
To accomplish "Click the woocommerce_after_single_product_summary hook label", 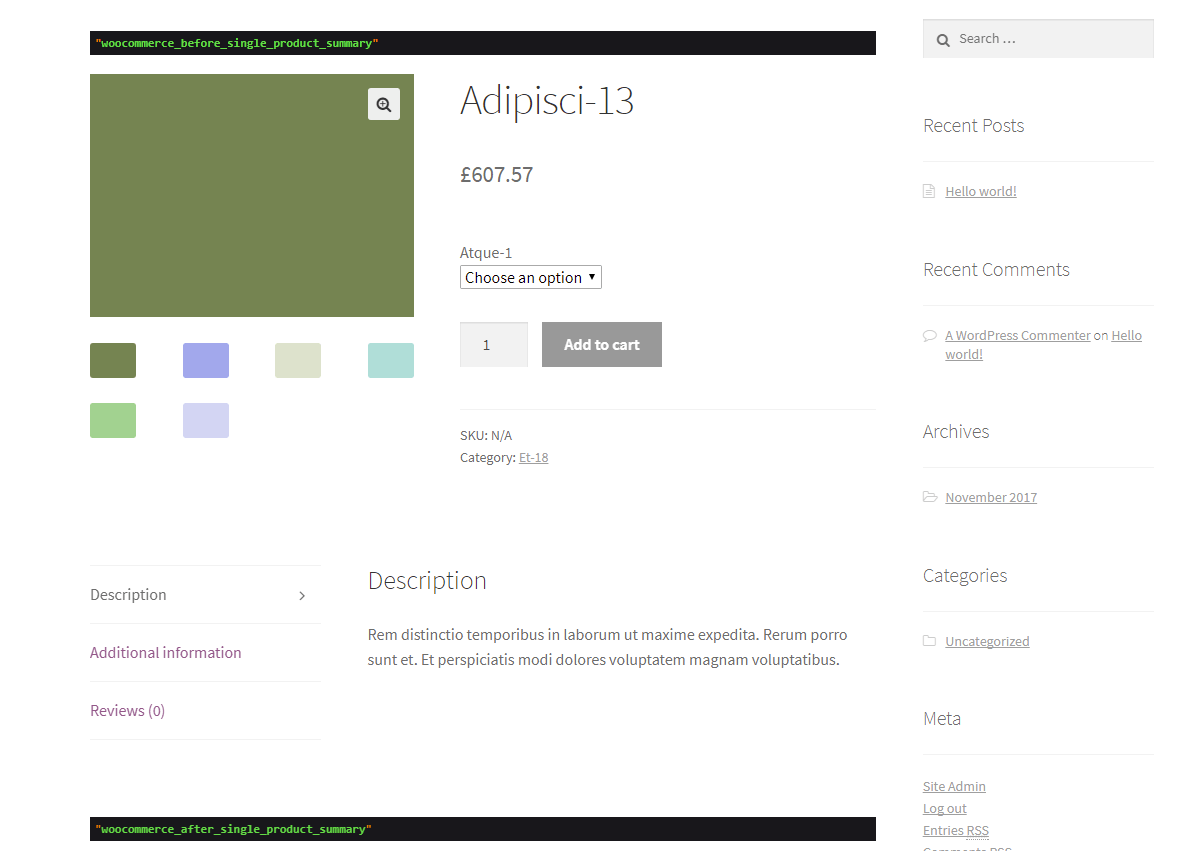I will pos(234,829).
